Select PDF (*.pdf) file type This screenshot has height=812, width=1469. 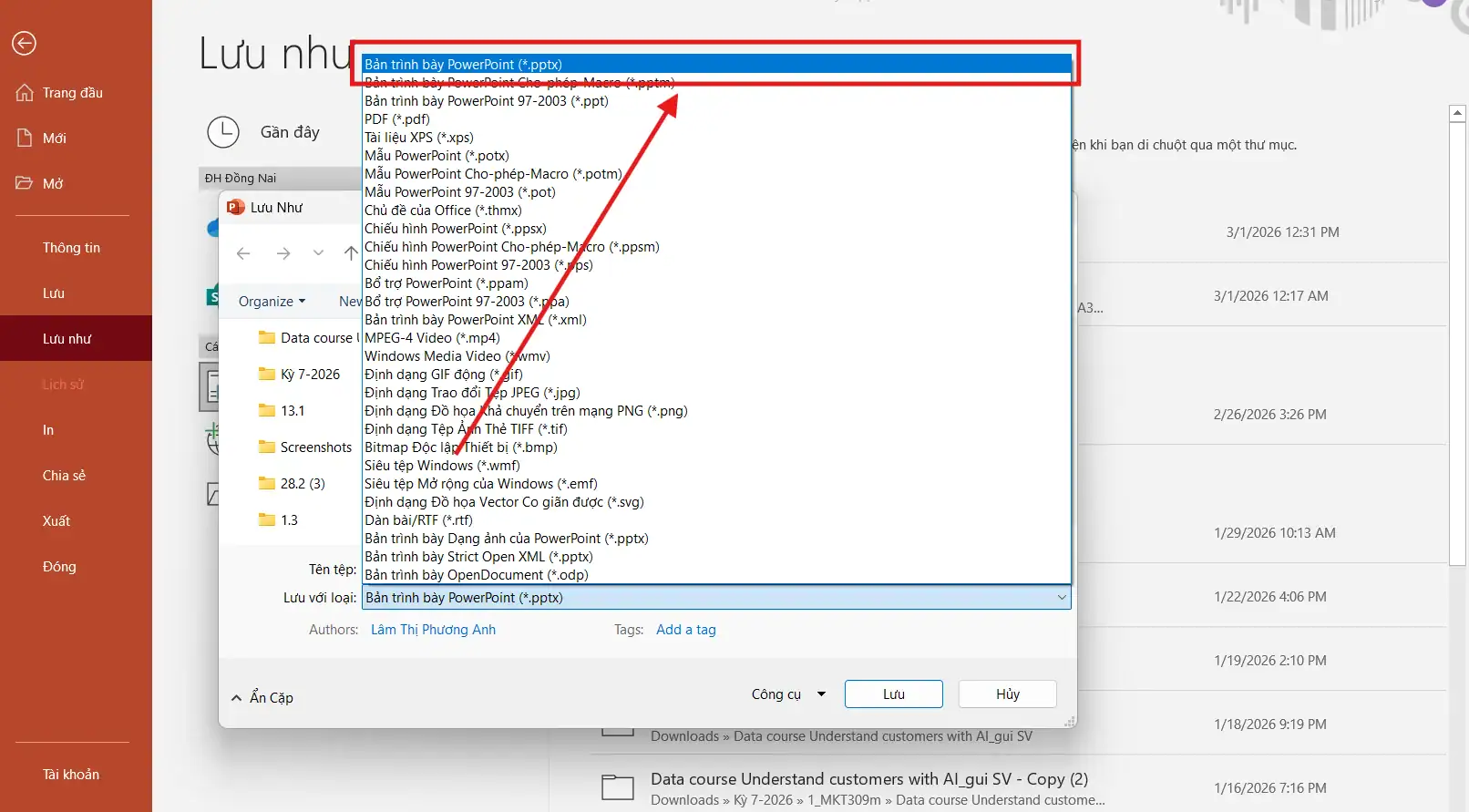tap(397, 119)
